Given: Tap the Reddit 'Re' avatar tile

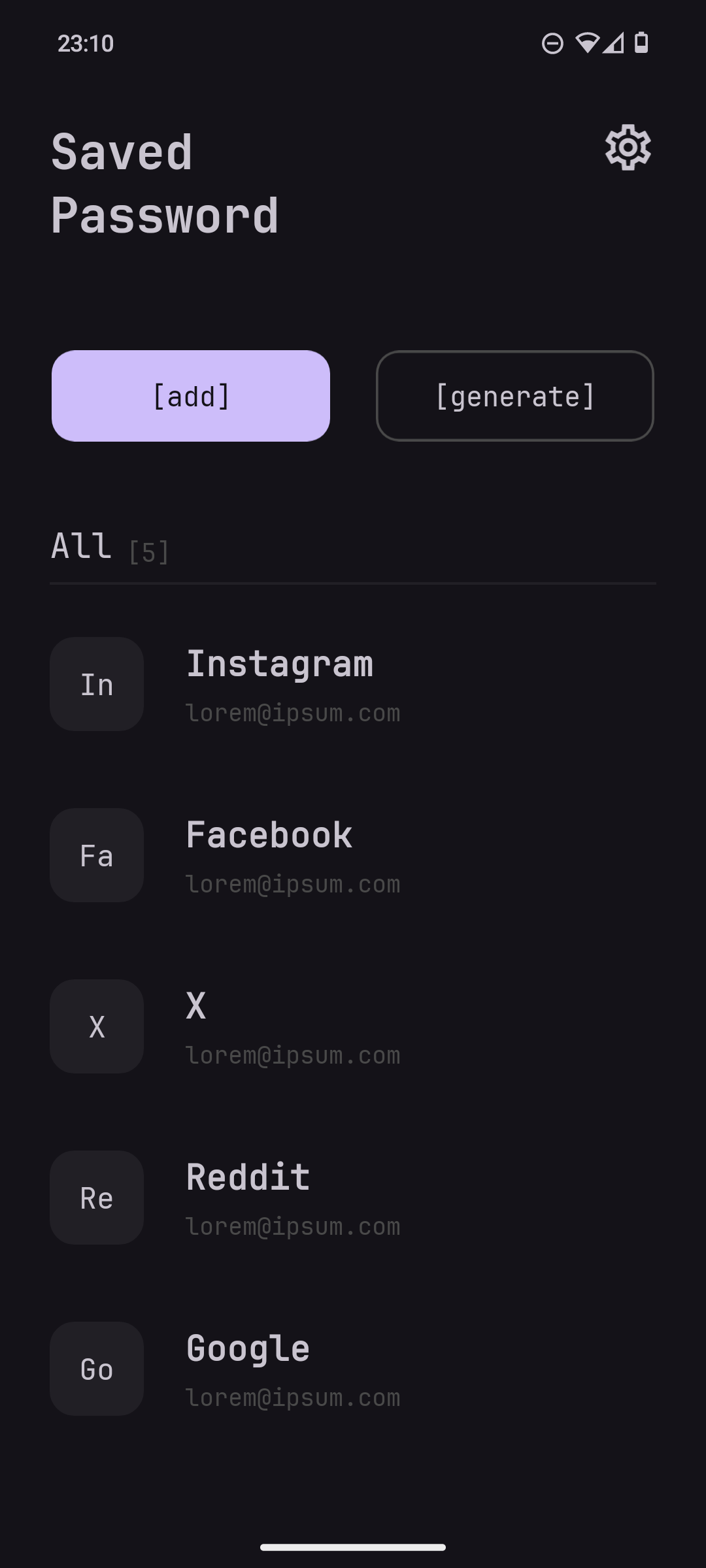Looking at the screenshot, I should (97, 1198).
